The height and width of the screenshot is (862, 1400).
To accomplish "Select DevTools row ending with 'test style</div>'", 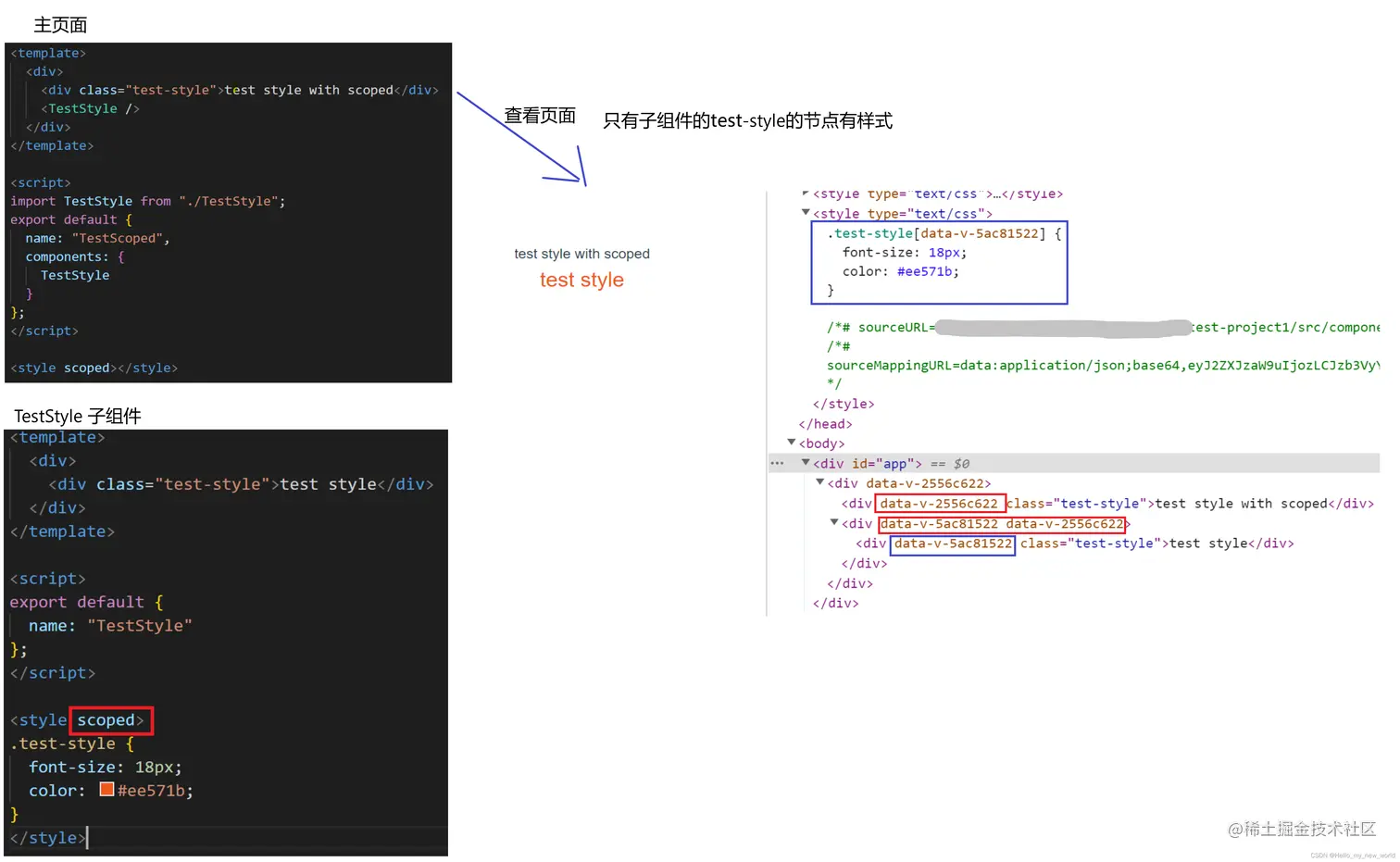I will [1074, 543].
